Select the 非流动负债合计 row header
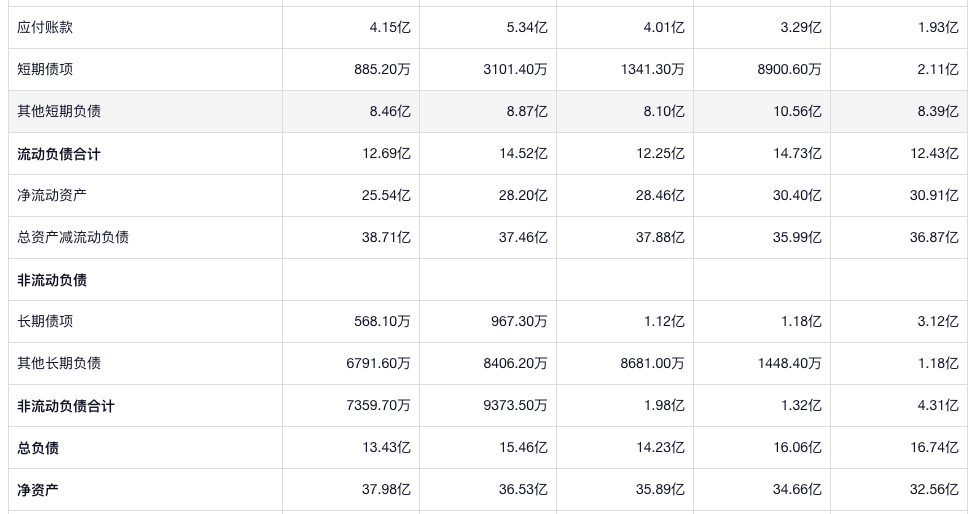Viewport: 969px width, 514px height. tap(66, 406)
